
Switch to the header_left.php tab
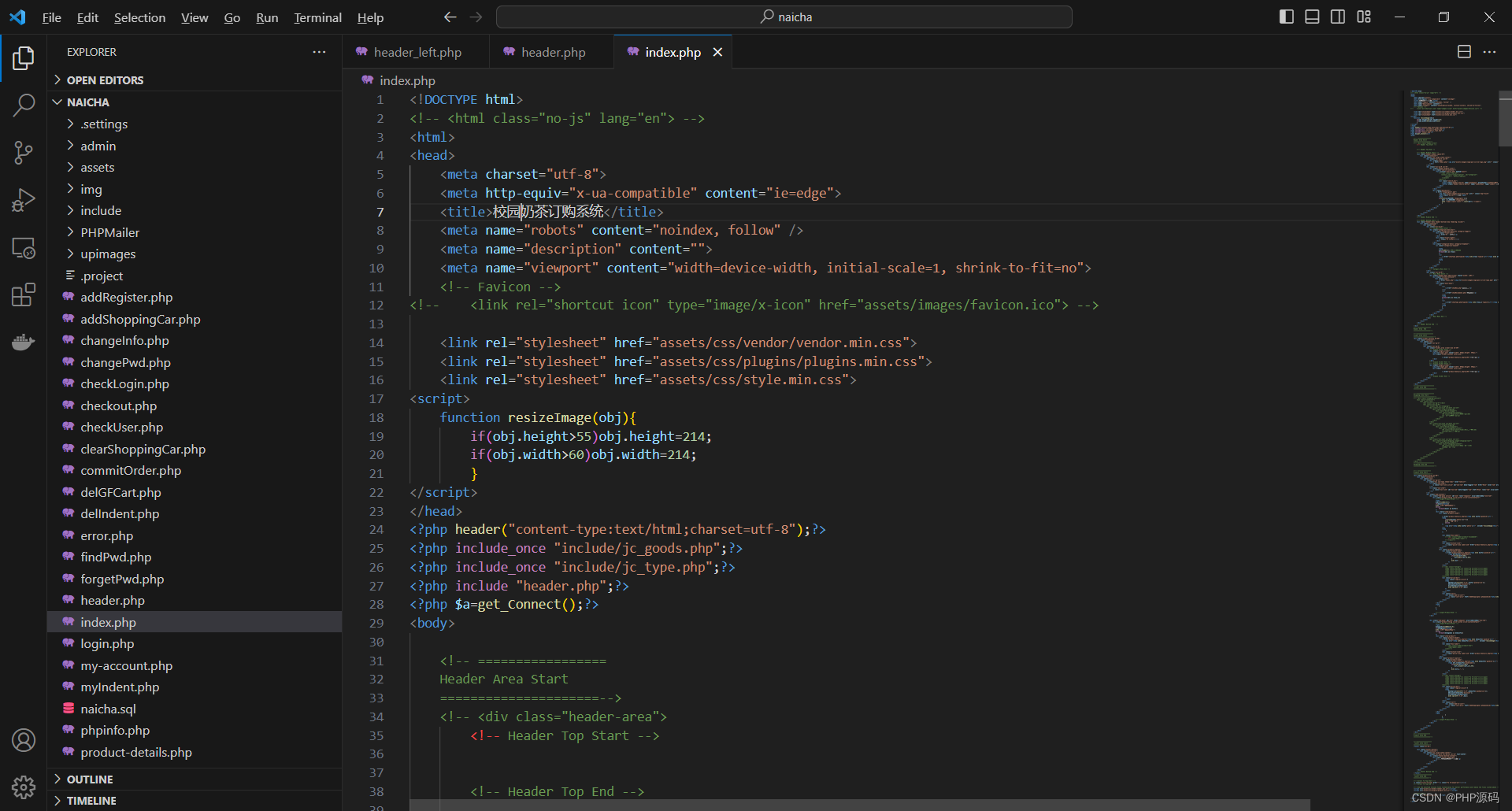pos(416,52)
